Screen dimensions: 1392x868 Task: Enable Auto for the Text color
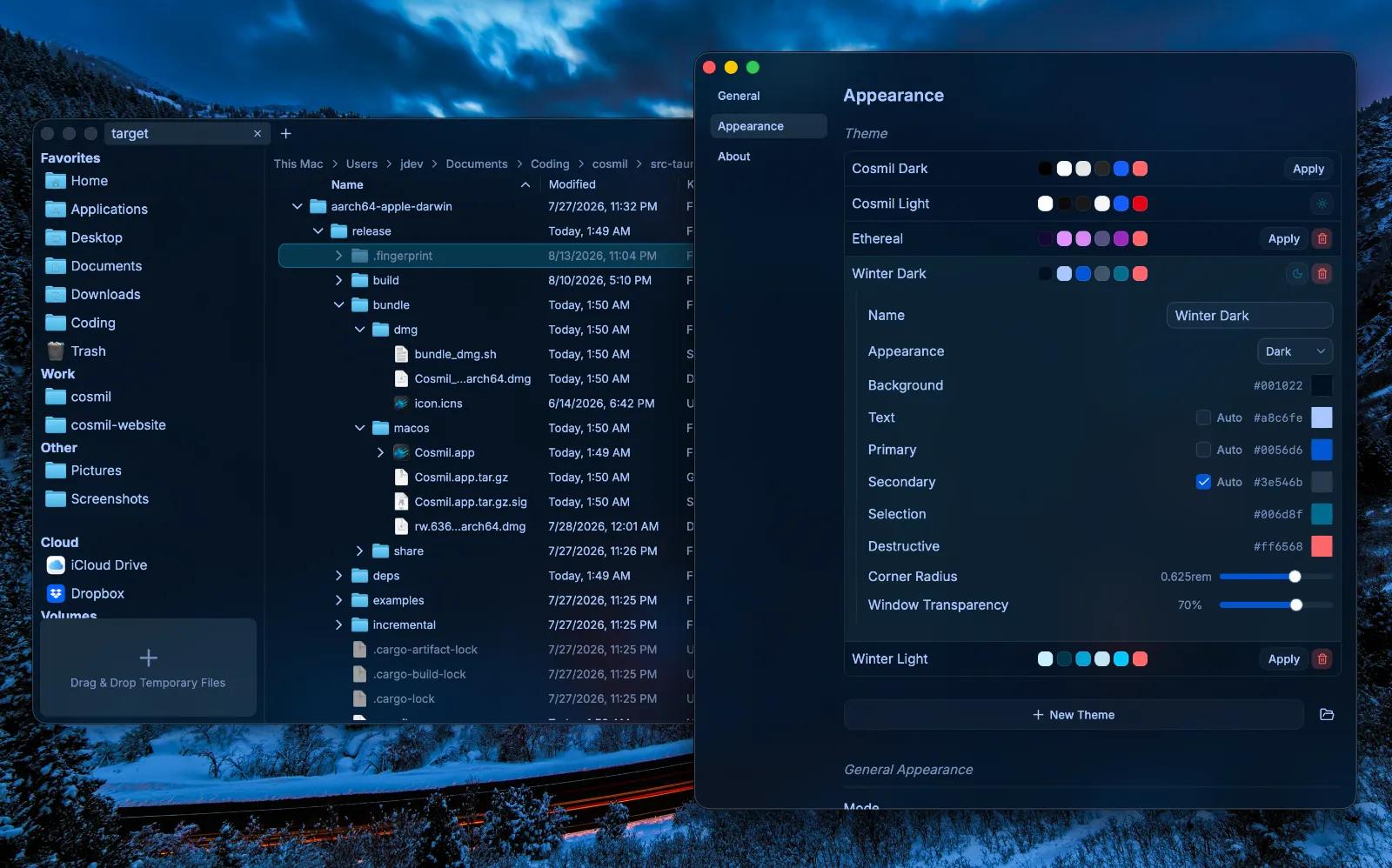pos(1203,417)
